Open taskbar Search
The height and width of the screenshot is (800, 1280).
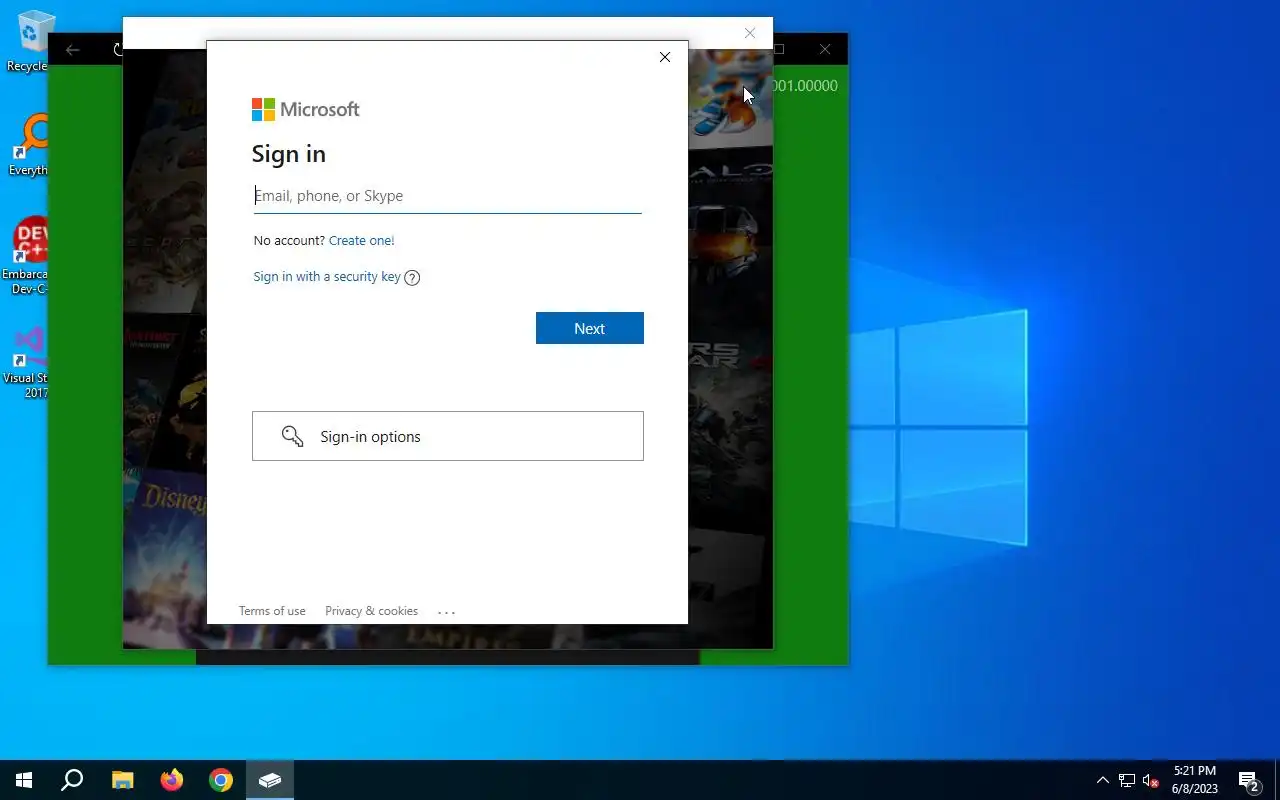72,780
